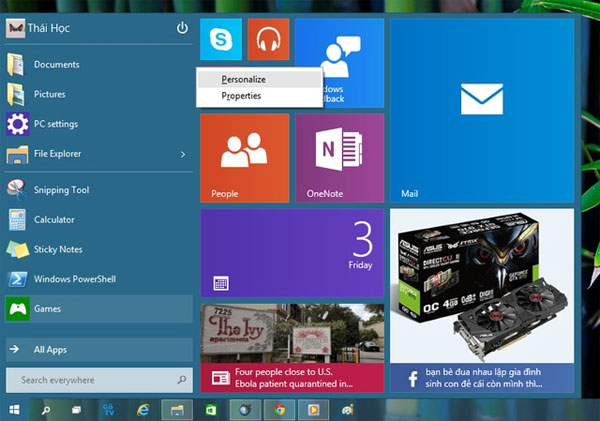Click the Thái Học user avatar

15,28
